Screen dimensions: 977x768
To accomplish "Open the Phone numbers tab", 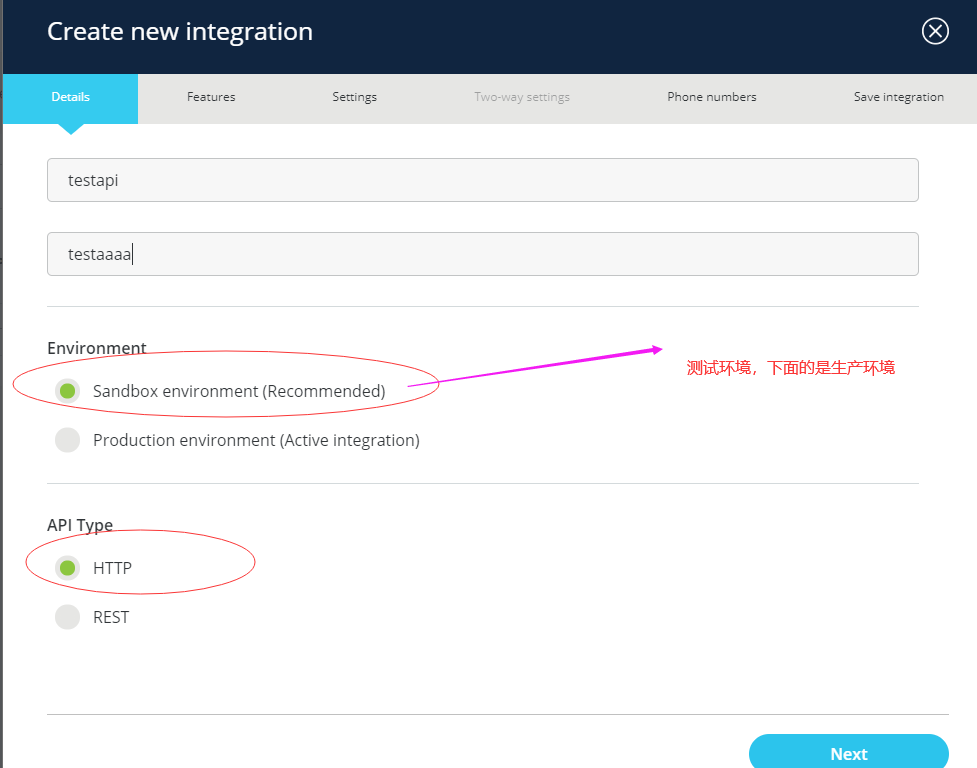I will (x=711, y=97).
